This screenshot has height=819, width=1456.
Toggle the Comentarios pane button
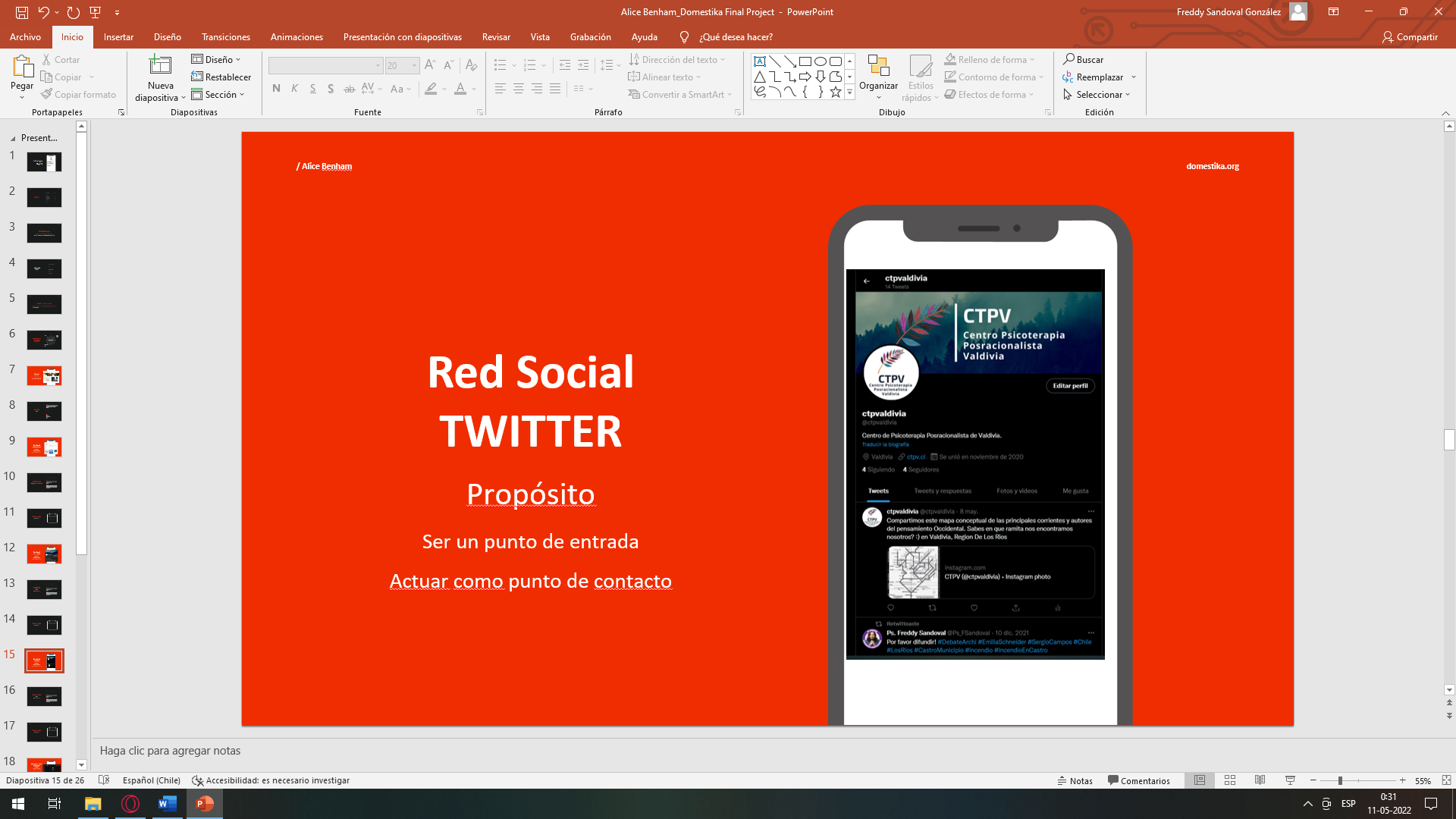[1138, 780]
